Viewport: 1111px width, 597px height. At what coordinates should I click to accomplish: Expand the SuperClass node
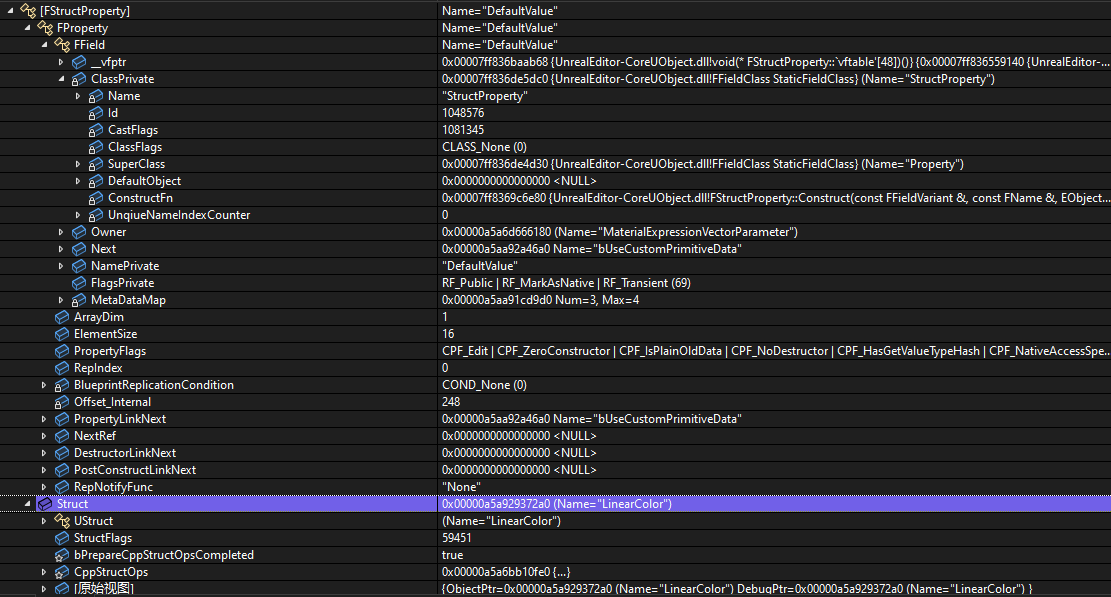78,164
